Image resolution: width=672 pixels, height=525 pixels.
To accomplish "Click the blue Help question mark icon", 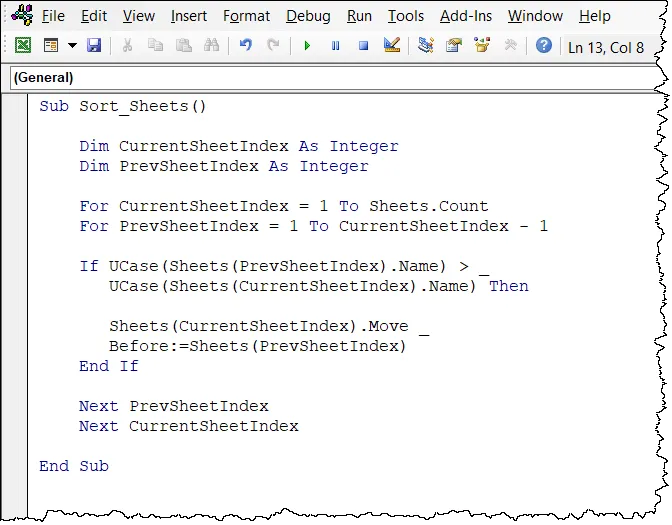I will pyautogui.click(x=543, y=46).
